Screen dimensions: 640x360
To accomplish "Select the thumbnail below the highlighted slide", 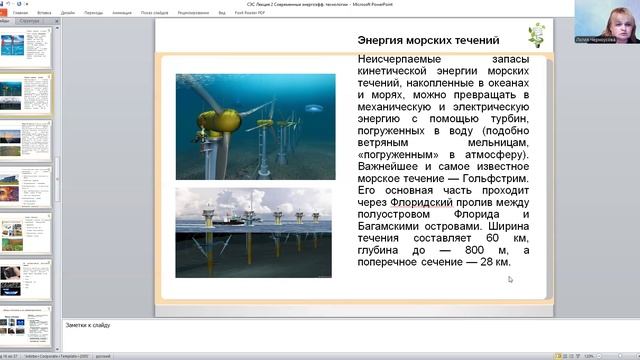I will click(25, 141).
